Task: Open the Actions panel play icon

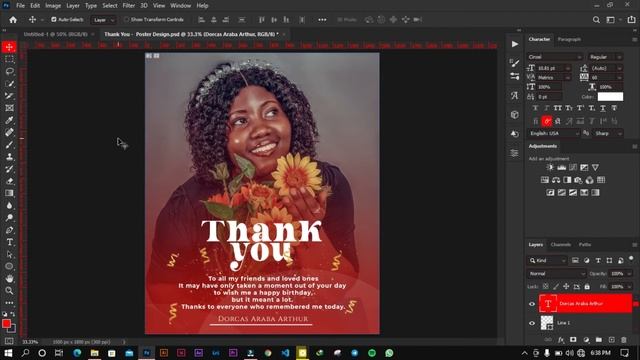Action: (x=515, y=44)
